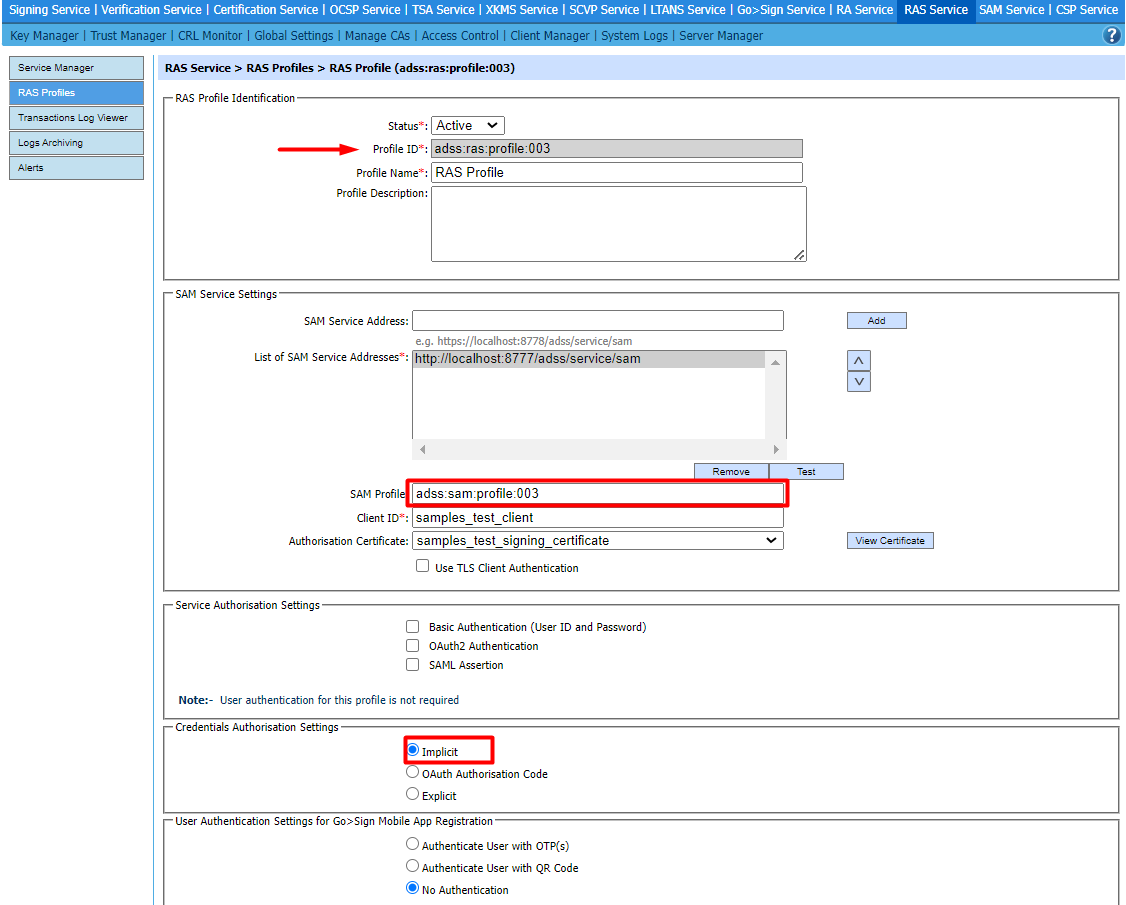Tick the OAuth2 Authentication checkbox
This screenshot has width=1126, height=905.
[412, 646]
